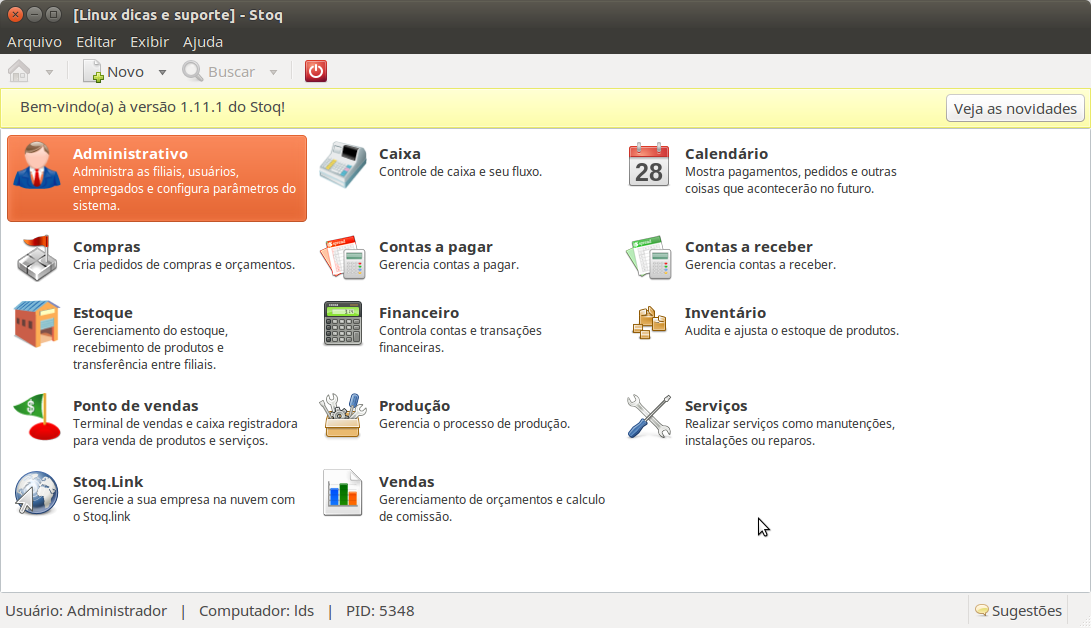Click the Calendário title label
1091x628 pixels.
point(726,154)
